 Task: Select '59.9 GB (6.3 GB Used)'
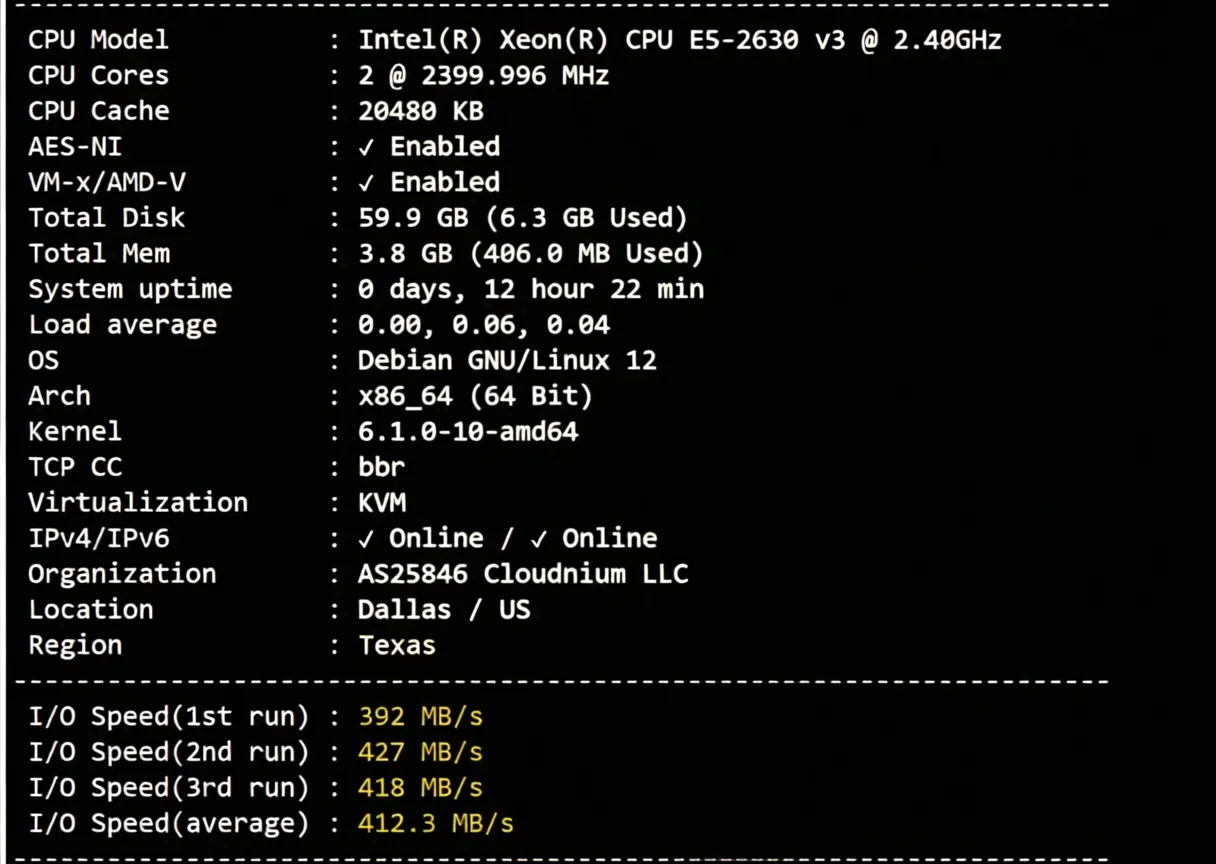point(523,218)
